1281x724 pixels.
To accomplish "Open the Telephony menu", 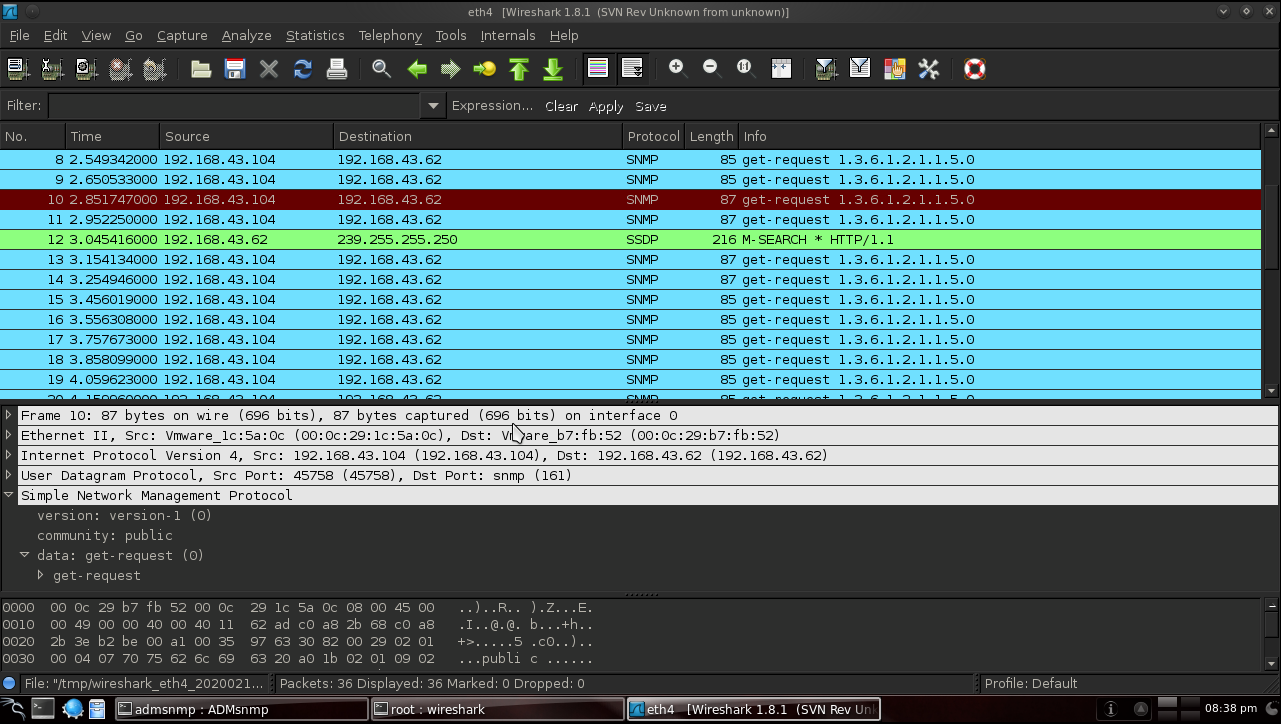I will point(390,35).
